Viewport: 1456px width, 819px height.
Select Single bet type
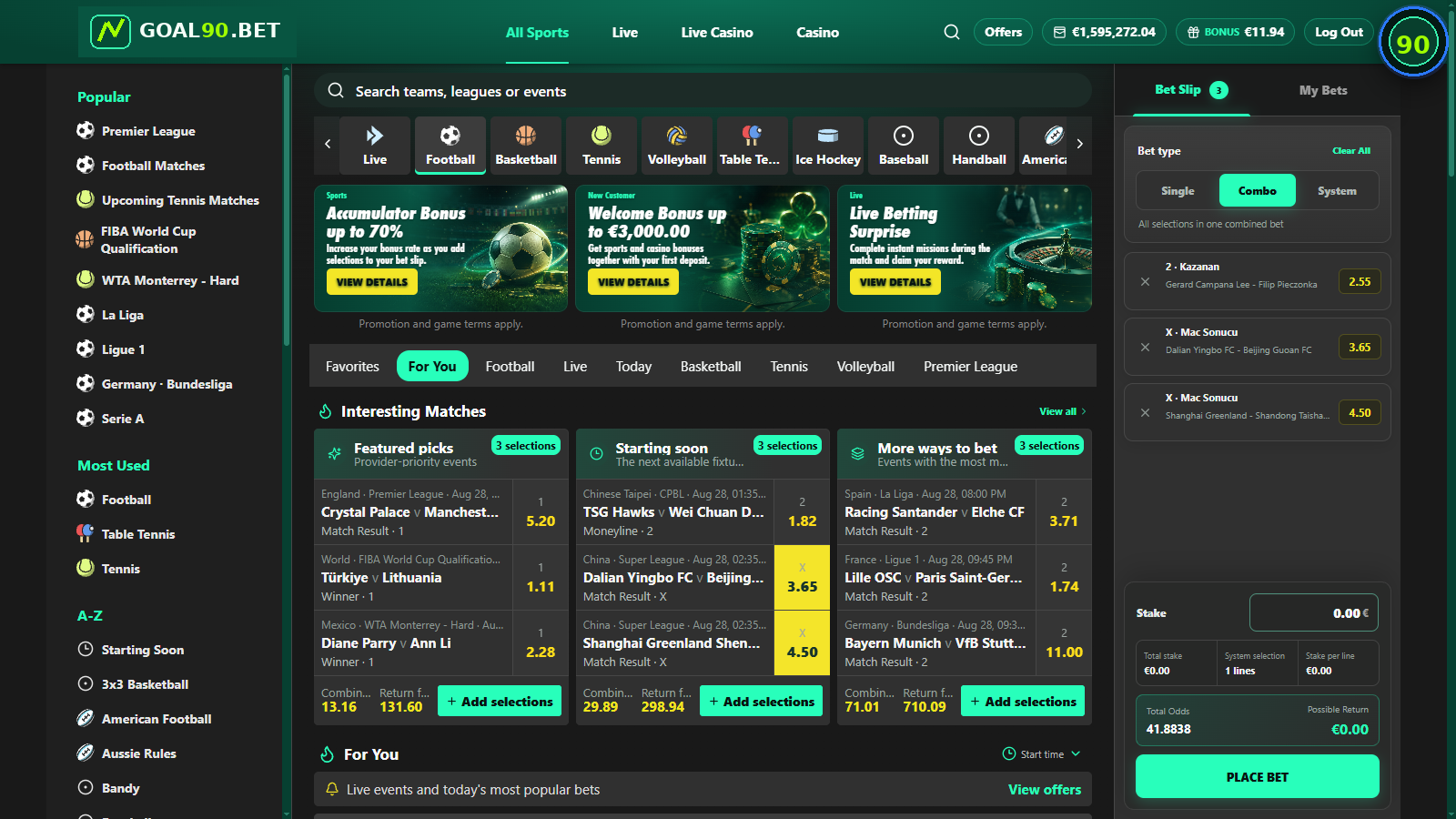click(x=1178, y=191)
